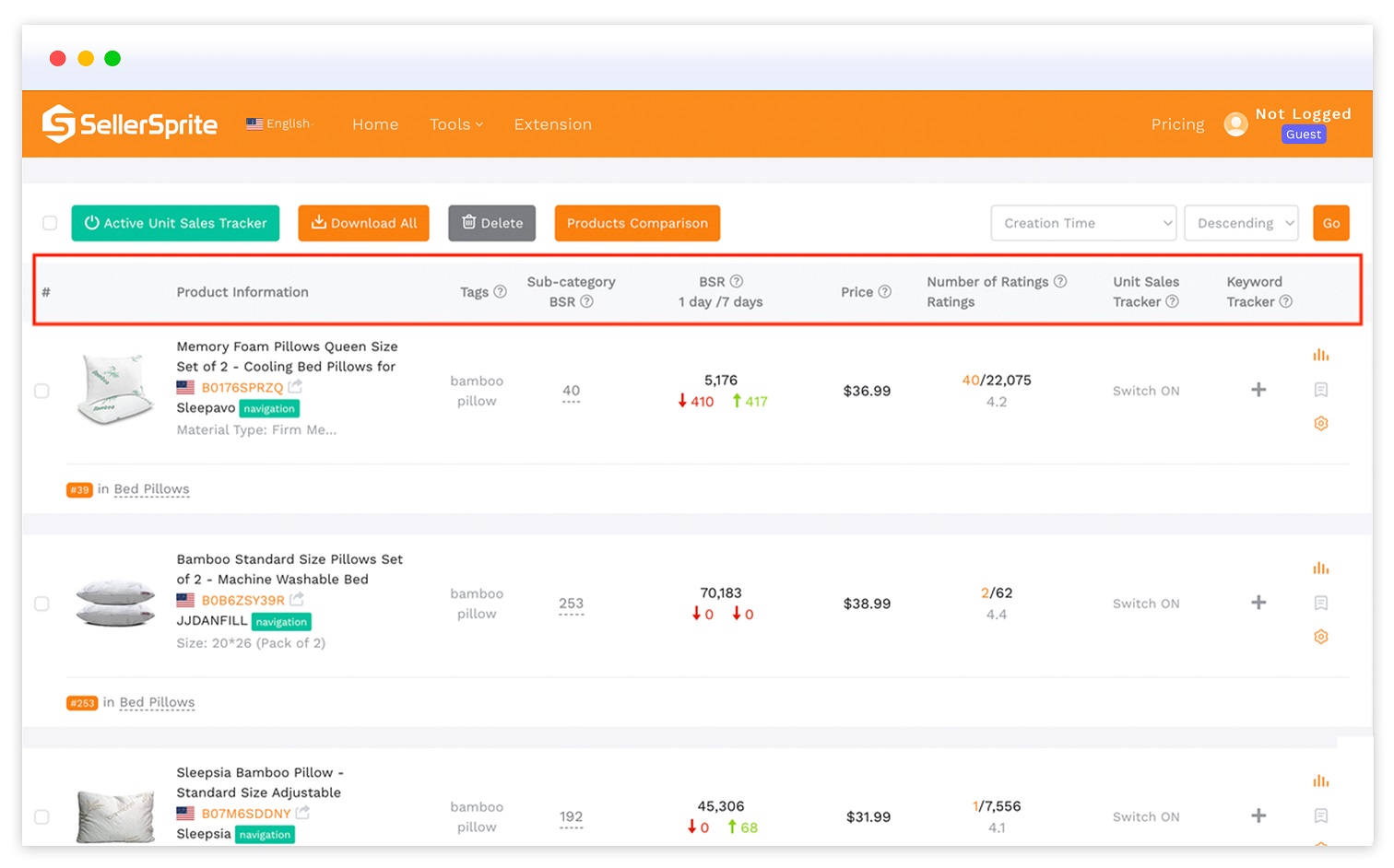1394x868 pixels.
Task: Open the English language selector
Action: (280, 123)
